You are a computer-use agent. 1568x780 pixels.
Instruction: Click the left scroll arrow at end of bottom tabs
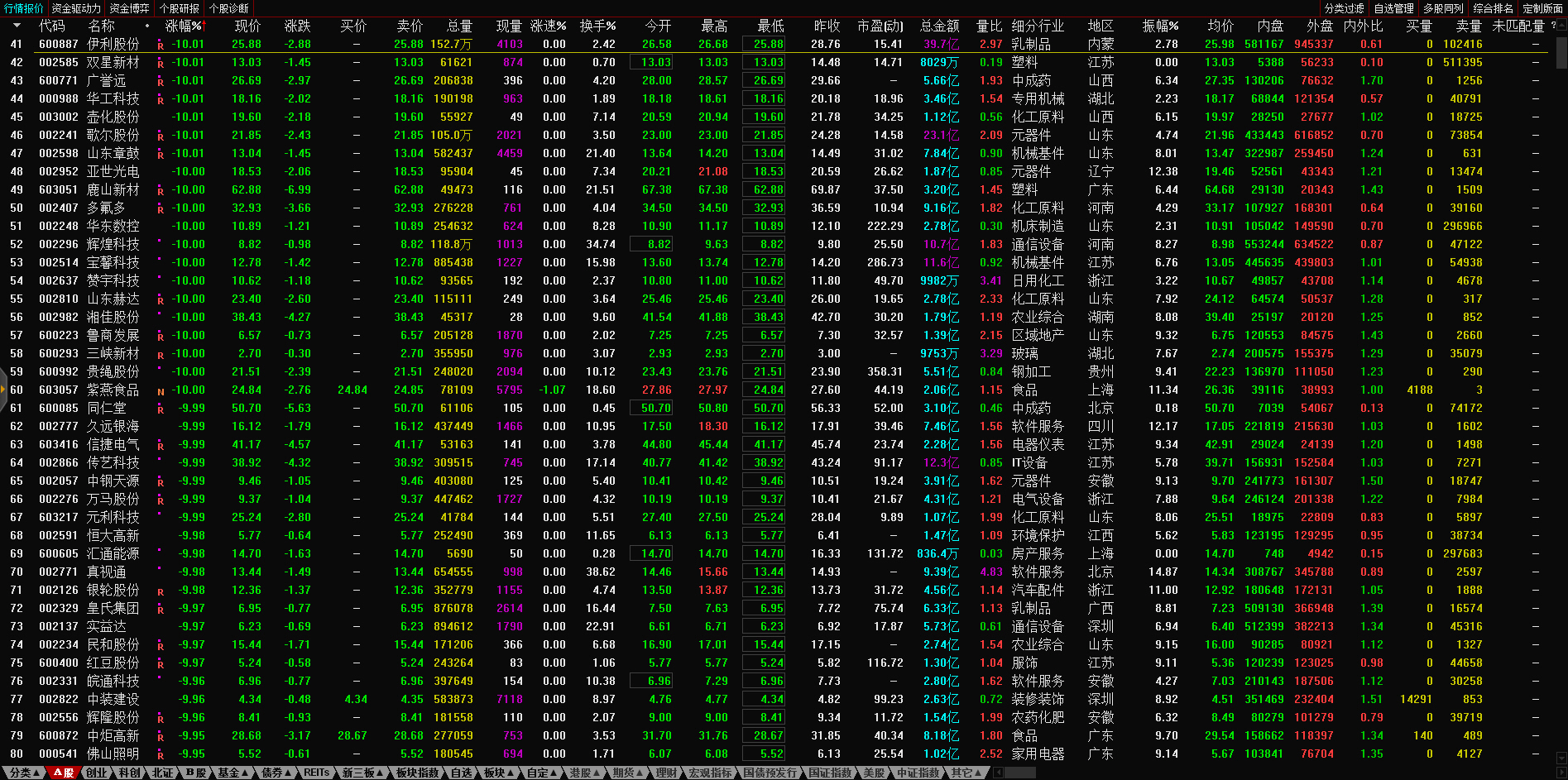(998, 773)
